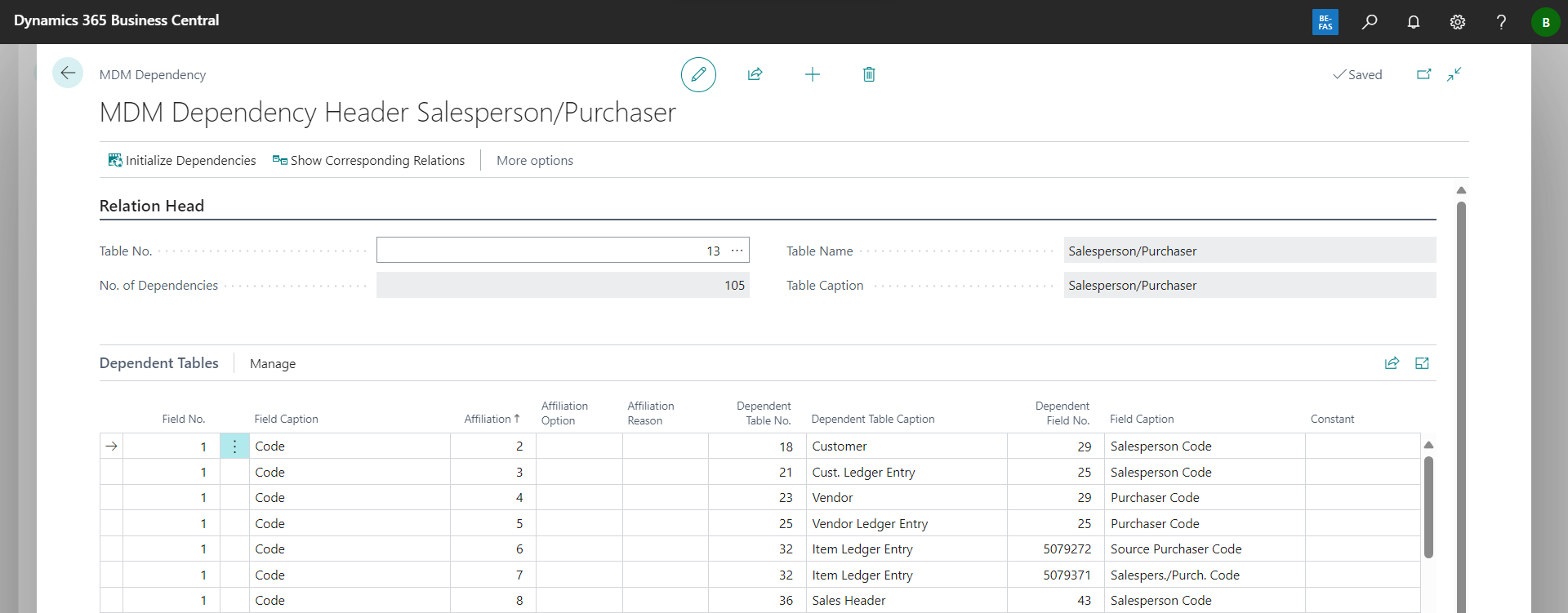Image resolution: width=1568 pixels, height=613 pixels.
Task: Delete record using trash icon
Action: click(x=869, y=74)
